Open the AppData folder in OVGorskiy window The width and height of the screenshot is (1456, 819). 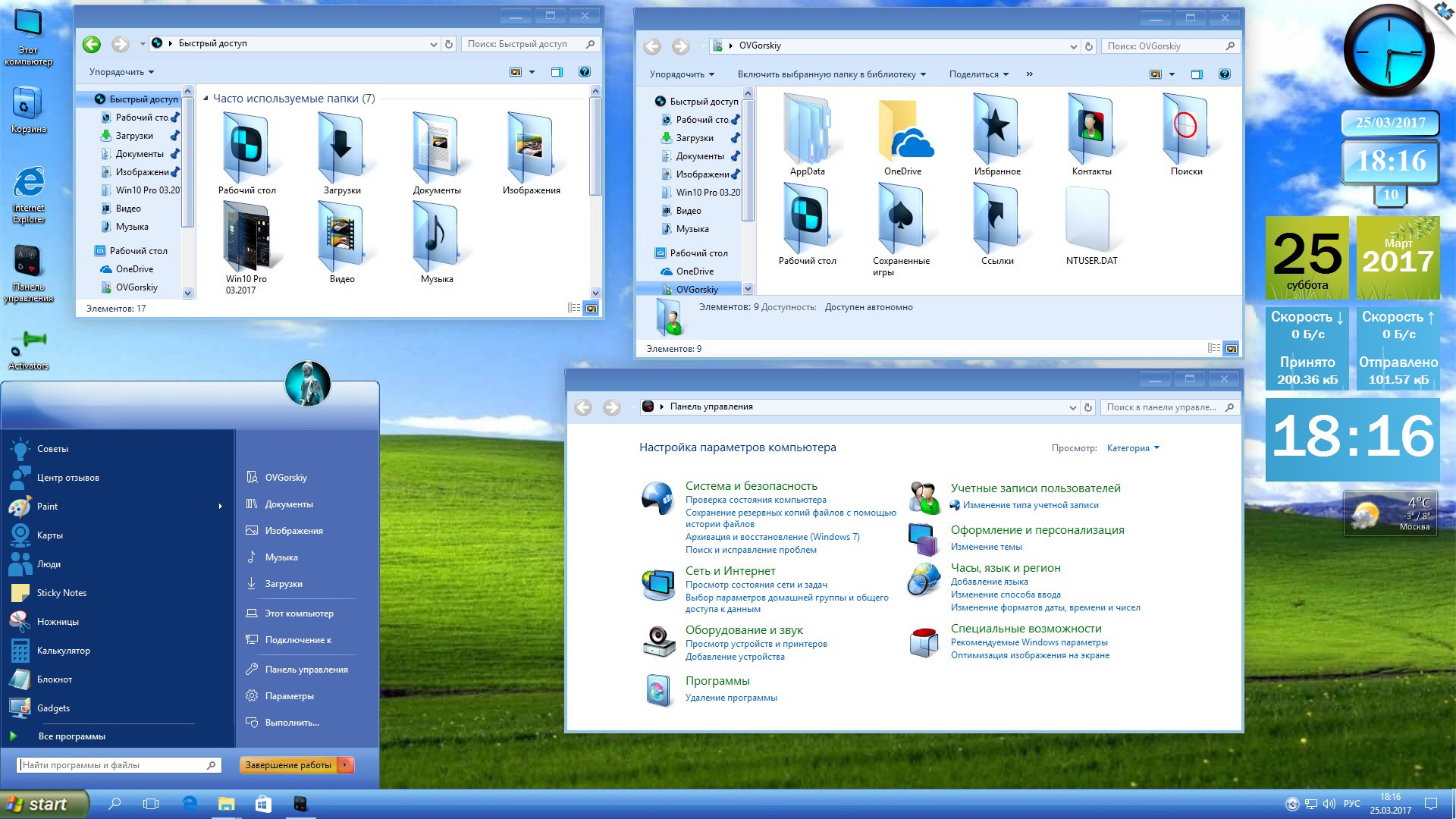click(x=807, y=135)
